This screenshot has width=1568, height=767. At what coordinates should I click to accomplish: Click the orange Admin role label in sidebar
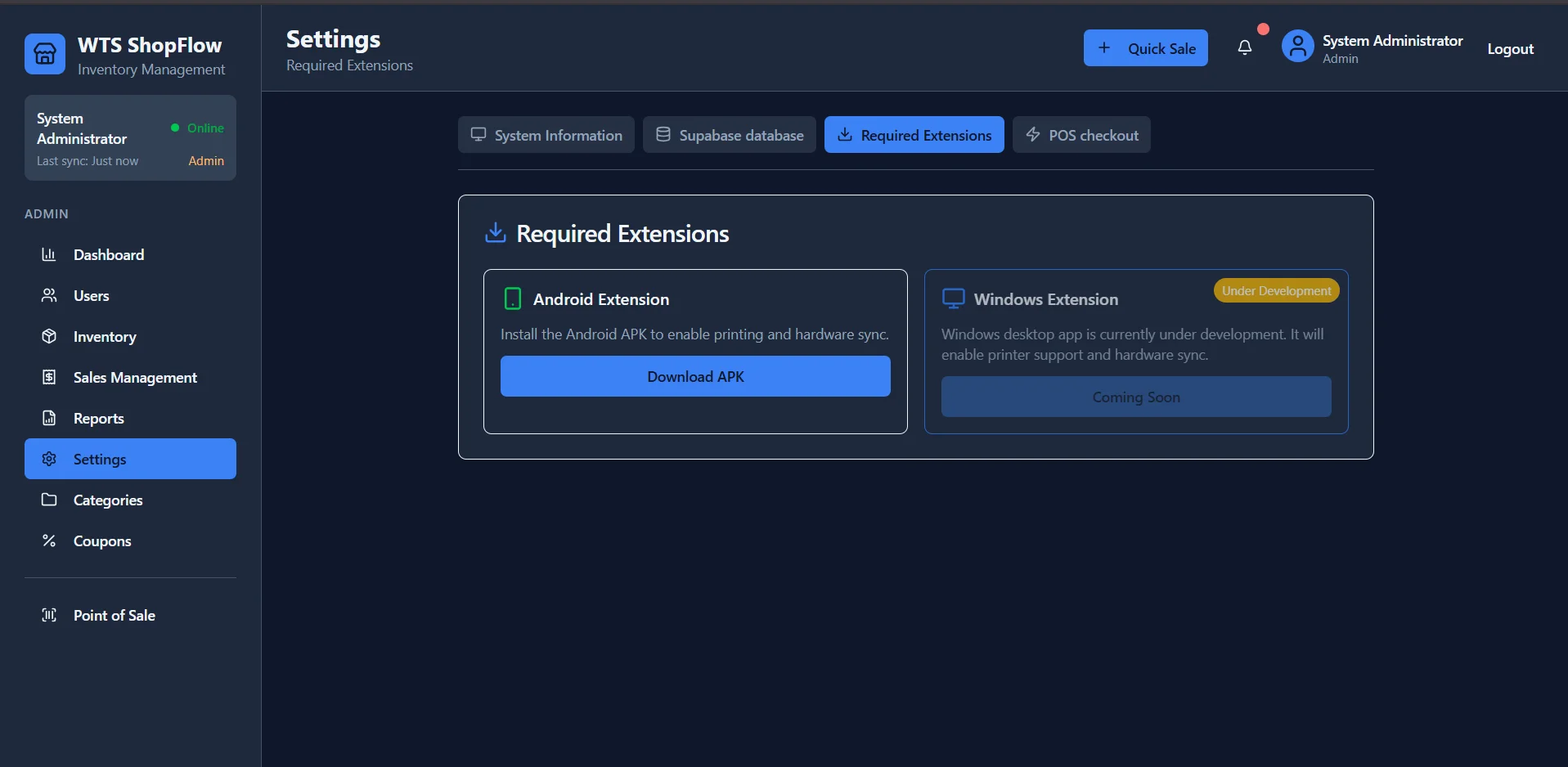coord(206,161)
